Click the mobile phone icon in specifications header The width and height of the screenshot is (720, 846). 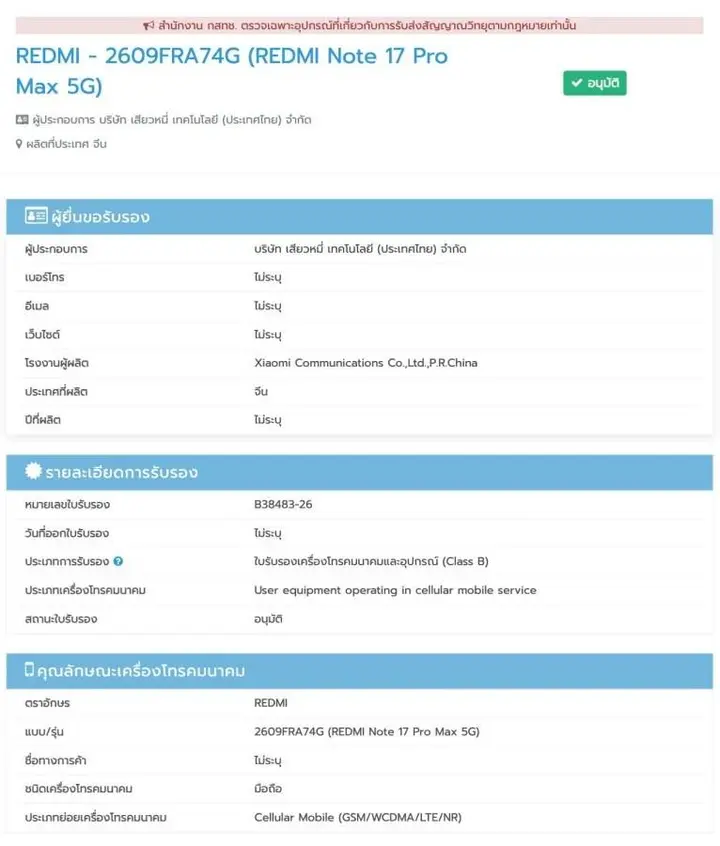[x=30, y=670]
